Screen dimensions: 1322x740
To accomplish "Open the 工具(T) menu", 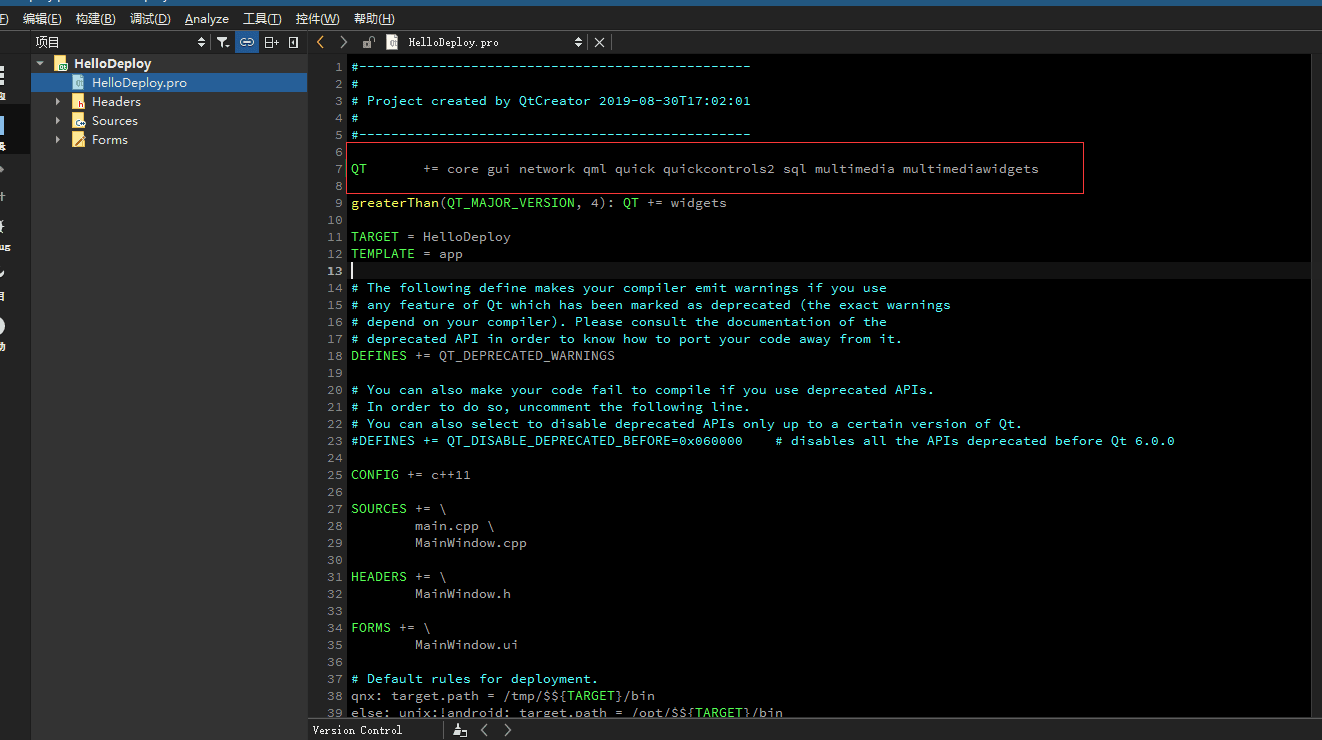I will click(262, 19).
